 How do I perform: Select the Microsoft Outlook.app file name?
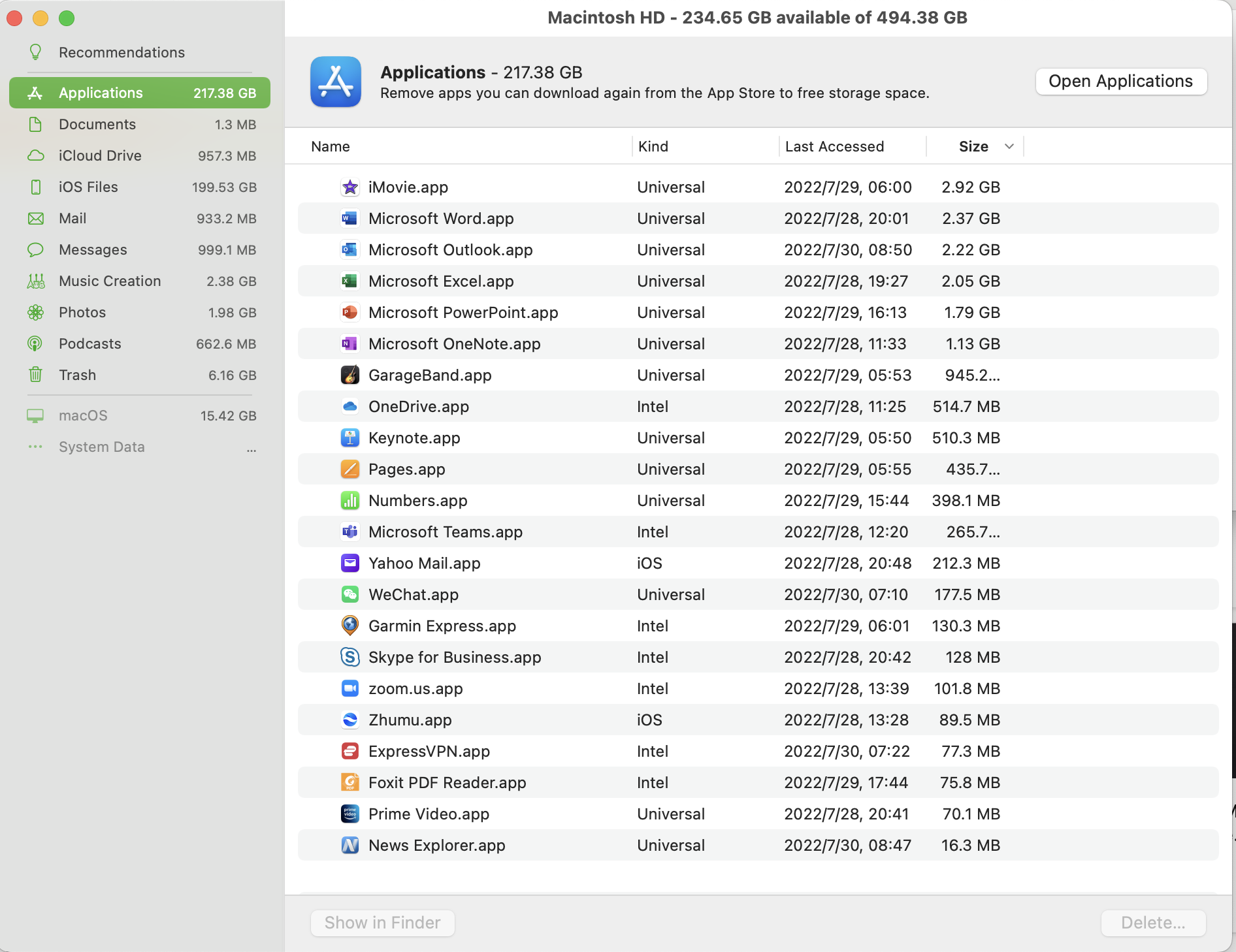pos(451,250)
